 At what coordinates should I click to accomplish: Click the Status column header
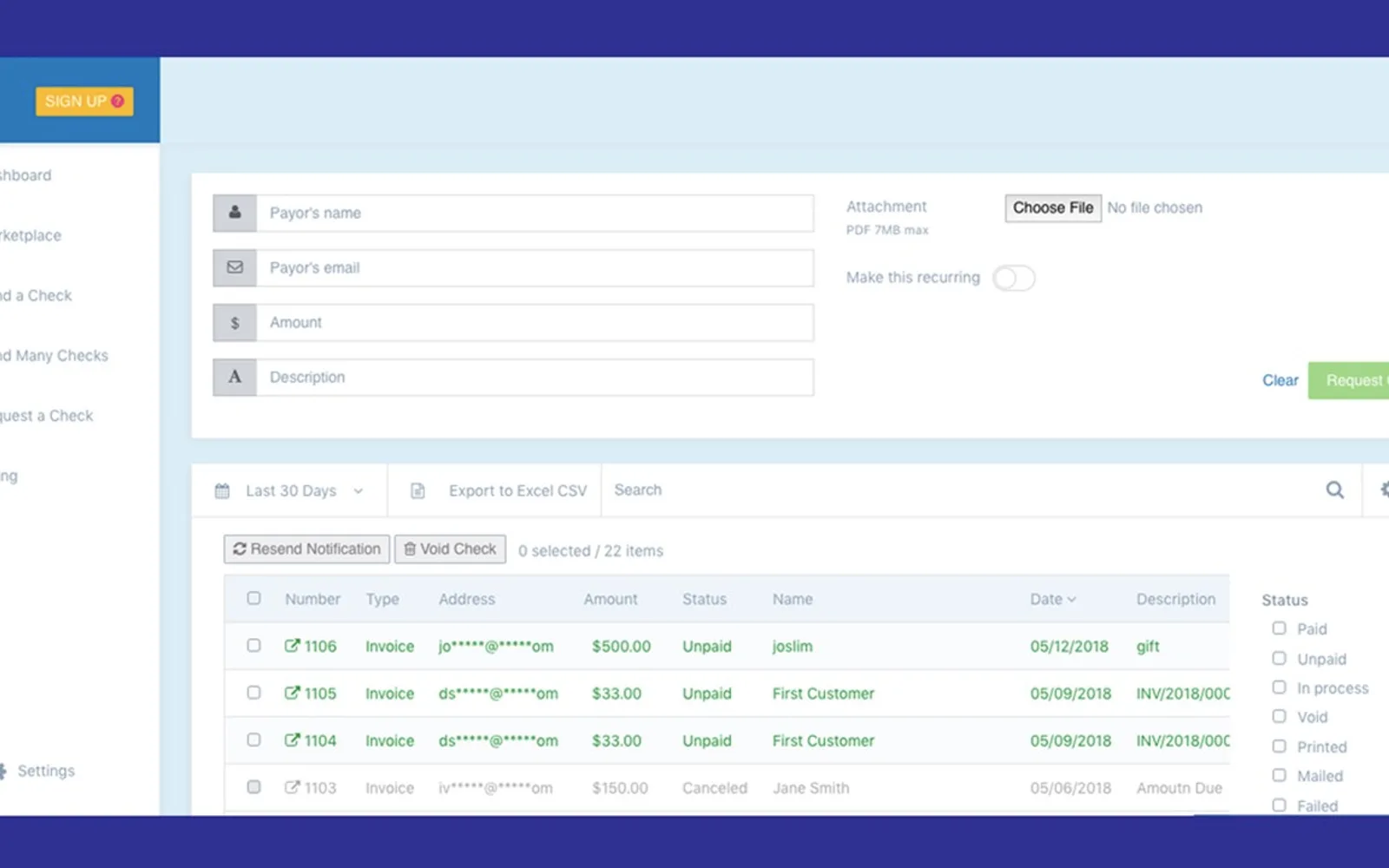tap(704, 599)
